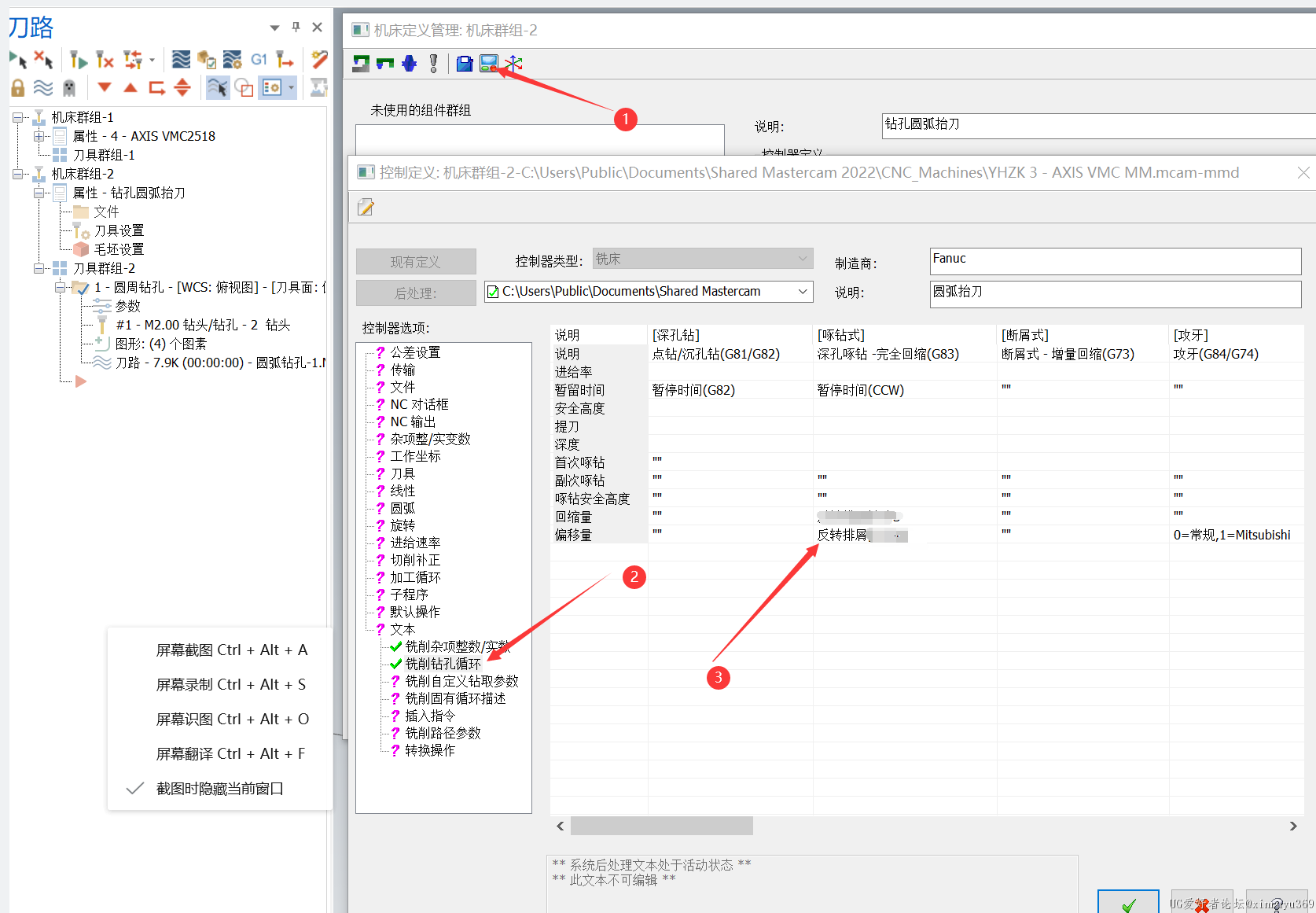Select 铣削路径参数 tree item
This screenshot has width=1316, height=913.
[443, 733]
